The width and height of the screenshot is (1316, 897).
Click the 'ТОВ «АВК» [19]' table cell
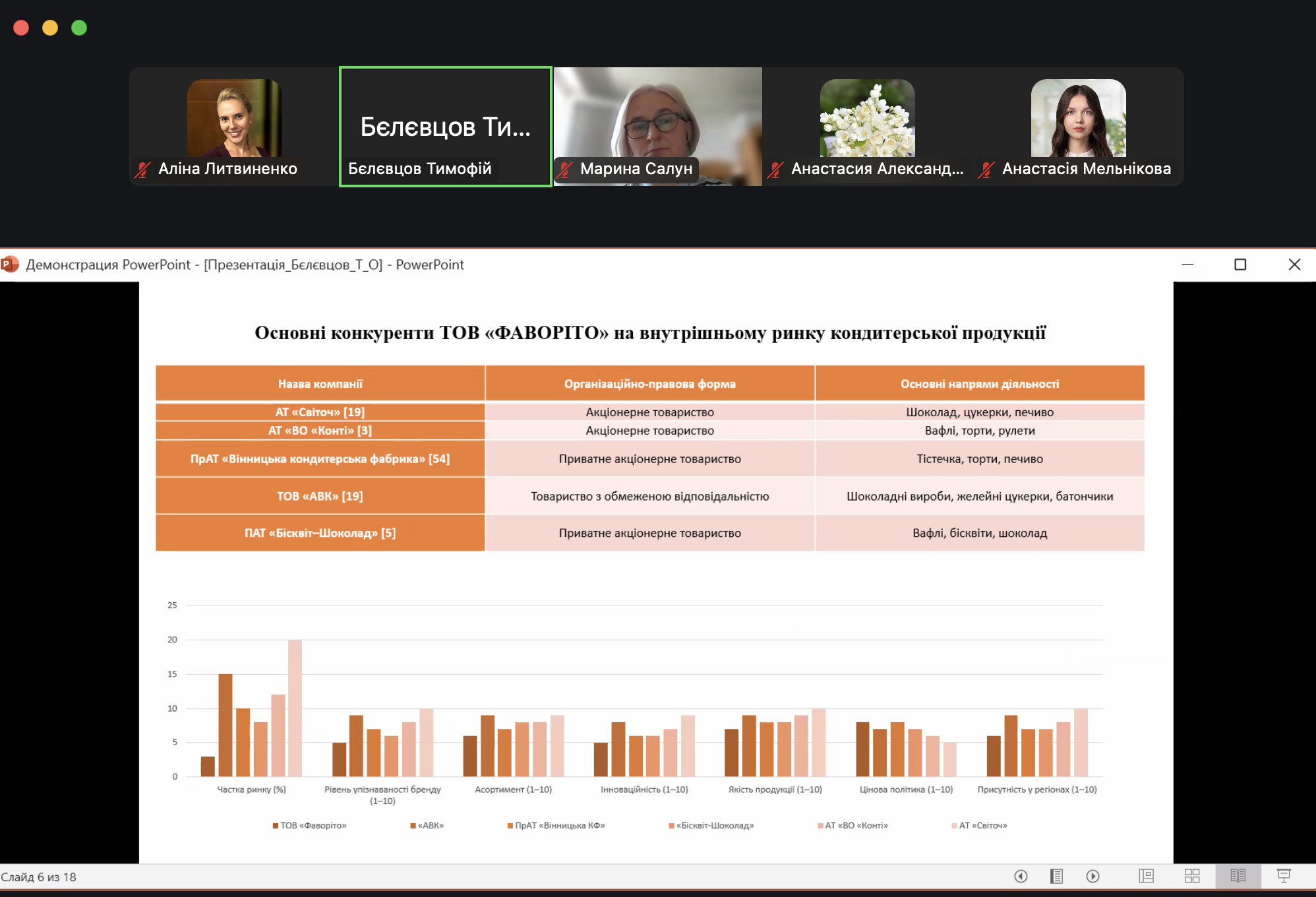pyautogui.click(x=320, y=496)
